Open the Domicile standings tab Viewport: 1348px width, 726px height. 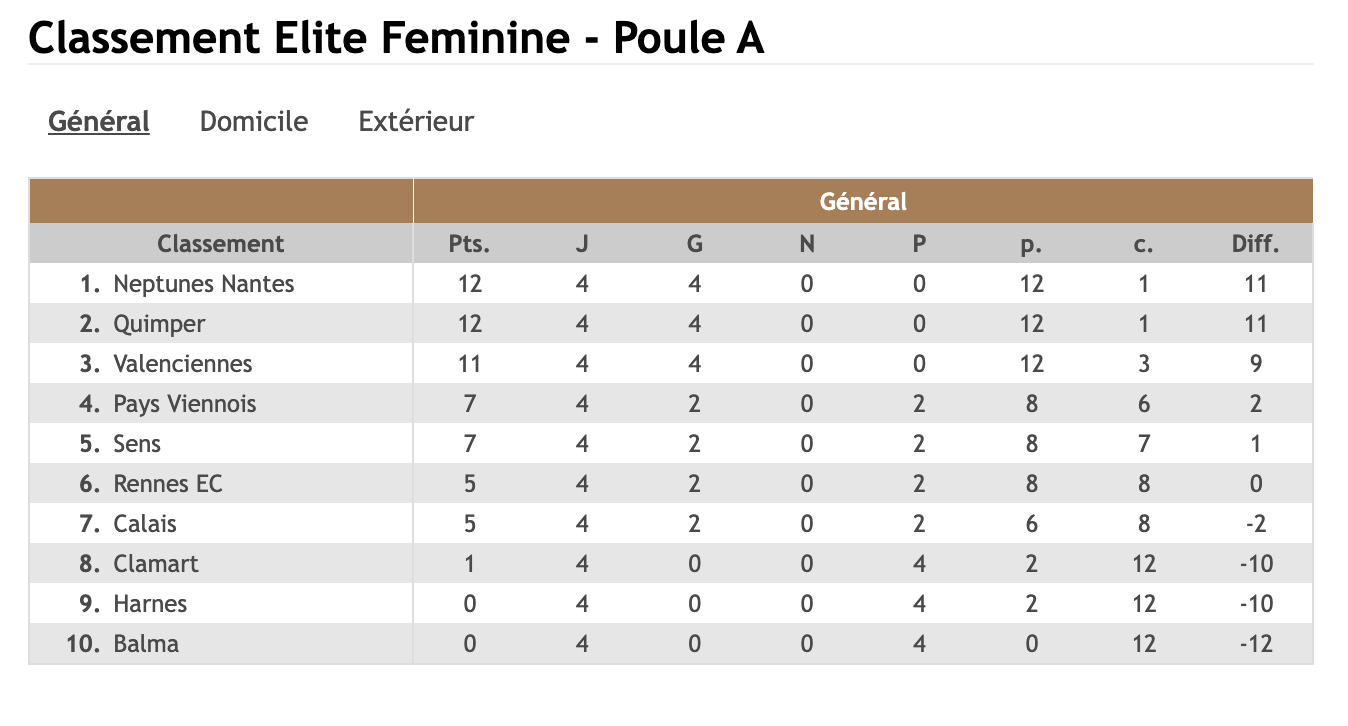pyautogui.click(x=254, y=122)
